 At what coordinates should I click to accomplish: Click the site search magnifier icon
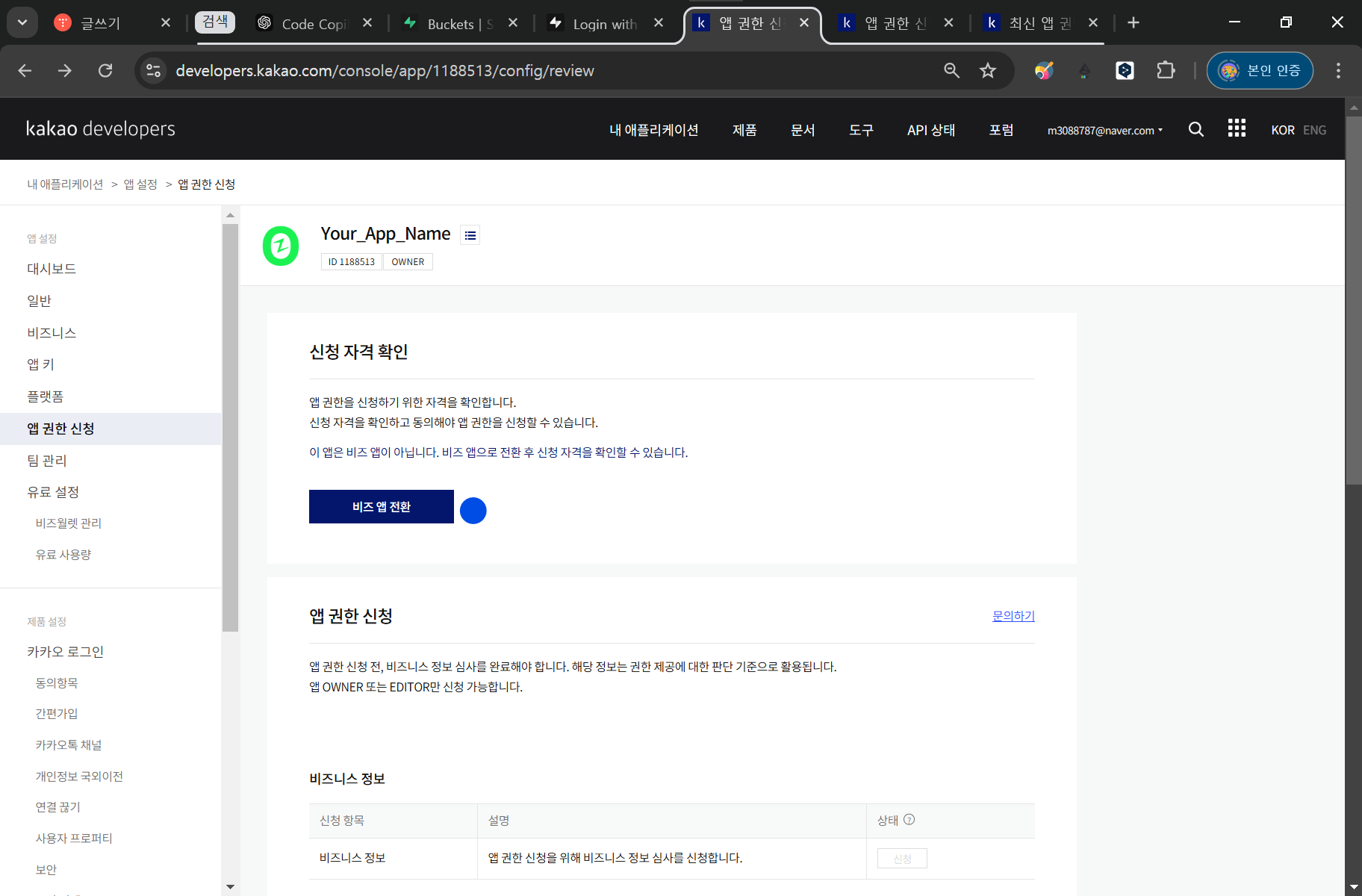coord(1195,129)
